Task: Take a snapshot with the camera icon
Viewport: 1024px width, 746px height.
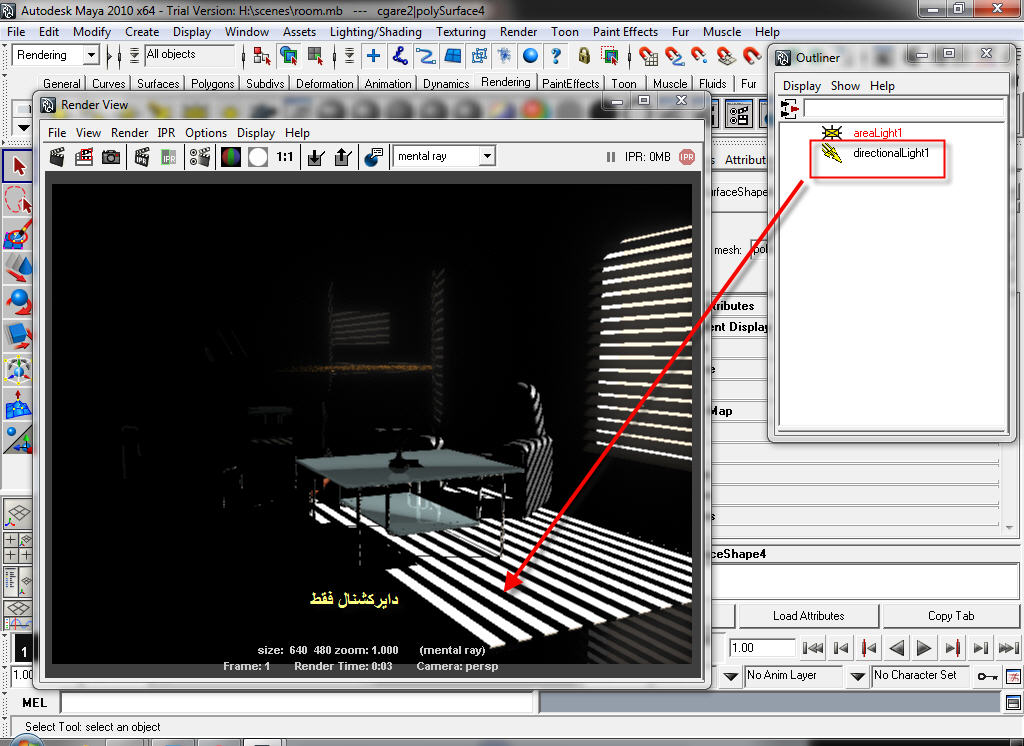Action: pyautogui.click(x=111, y=157)
